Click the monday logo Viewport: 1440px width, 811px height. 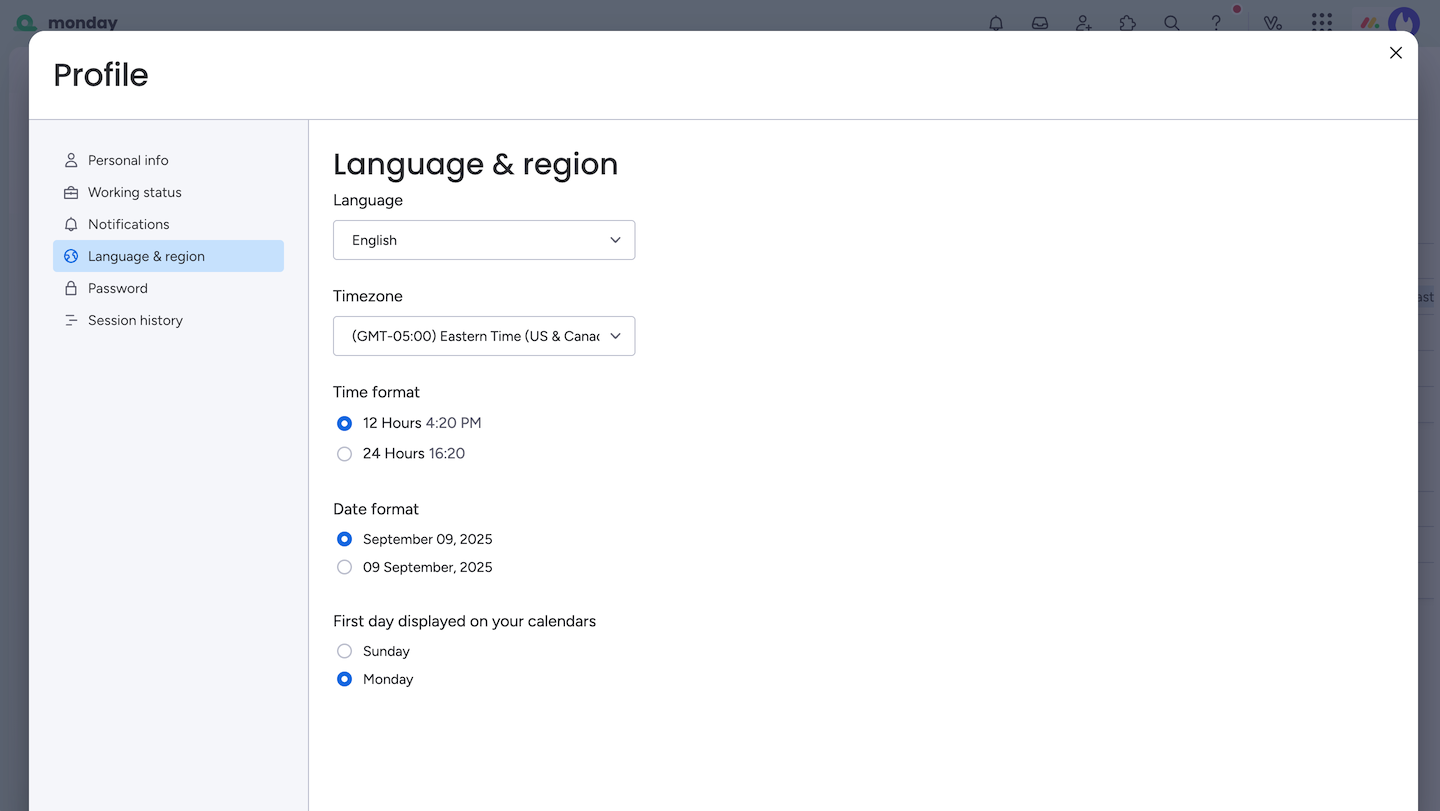tap(66, 23)
